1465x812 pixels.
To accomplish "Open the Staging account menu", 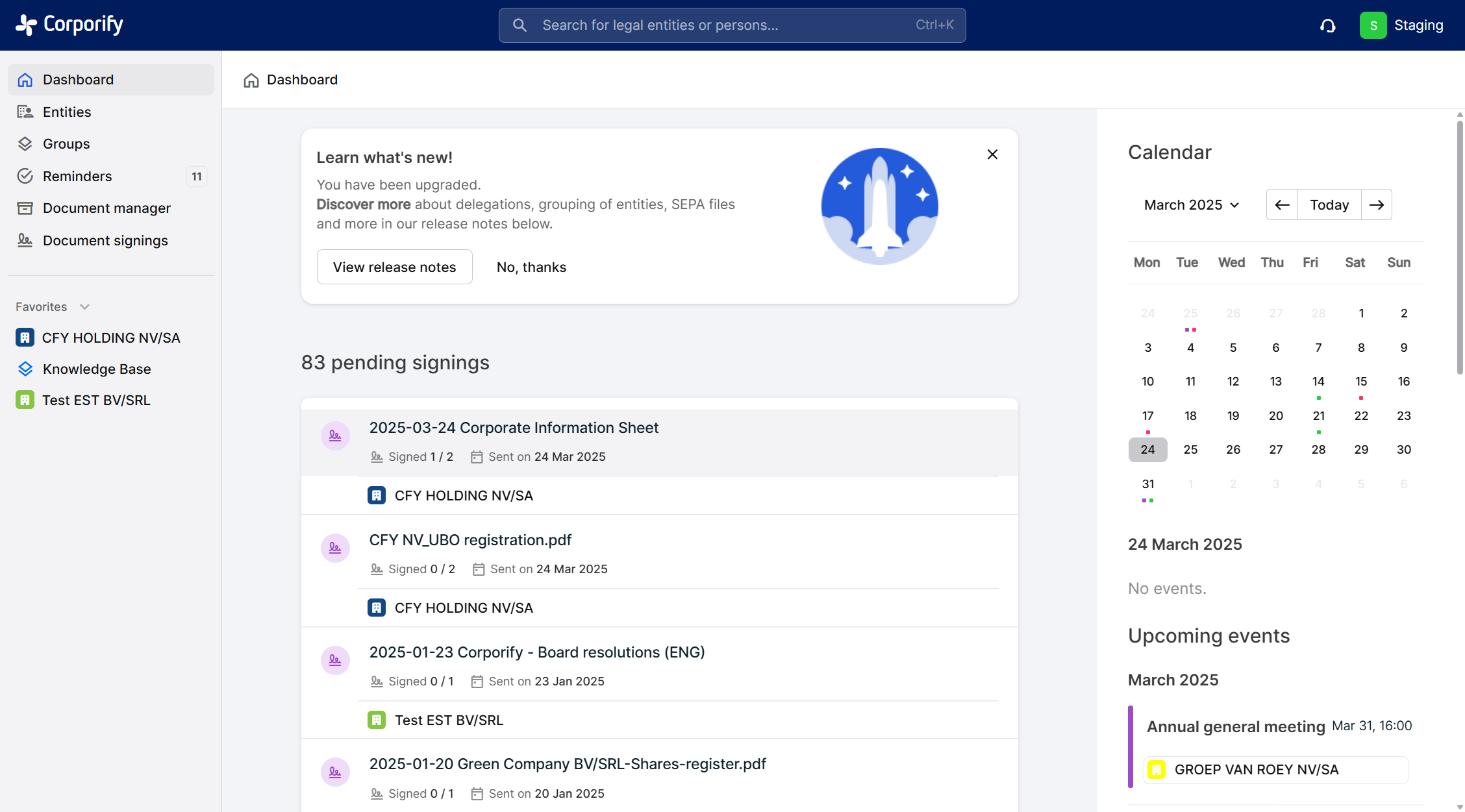I will pos(1418,25).
